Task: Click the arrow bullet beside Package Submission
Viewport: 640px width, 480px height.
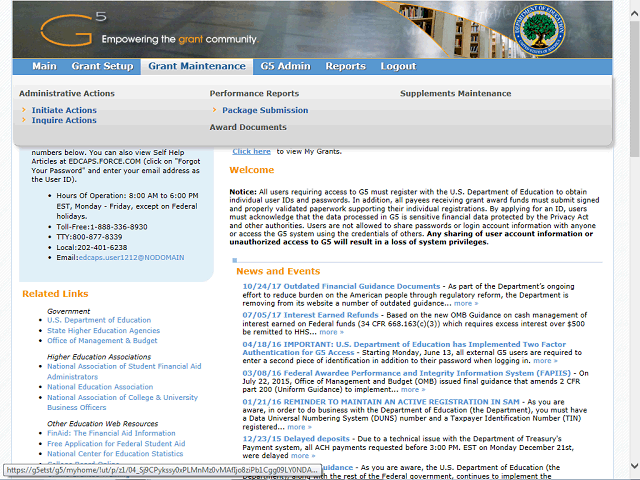Action: pos(214,110)
